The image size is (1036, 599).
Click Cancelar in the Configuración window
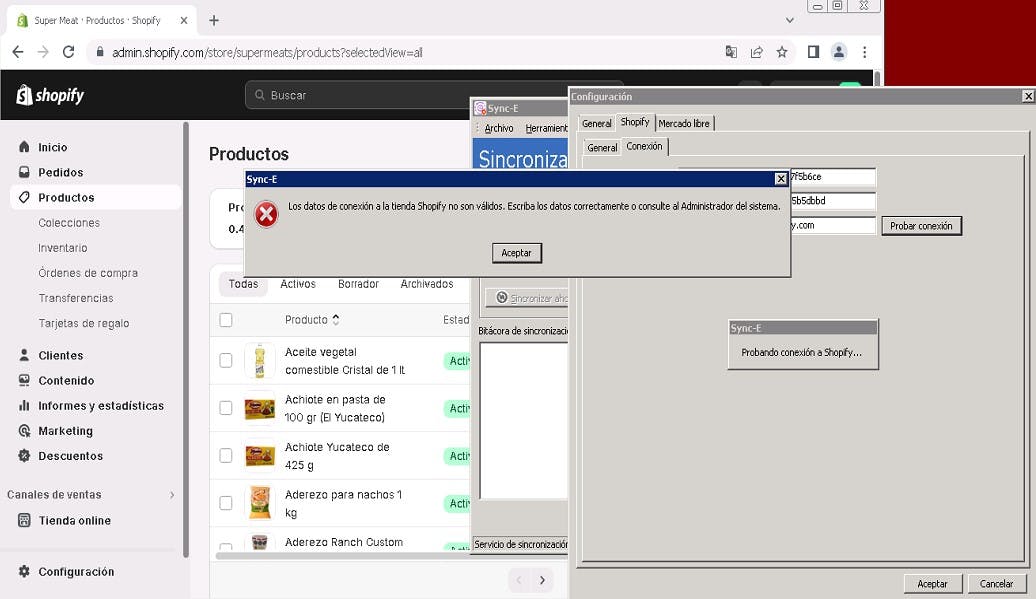tap(996, 584)
